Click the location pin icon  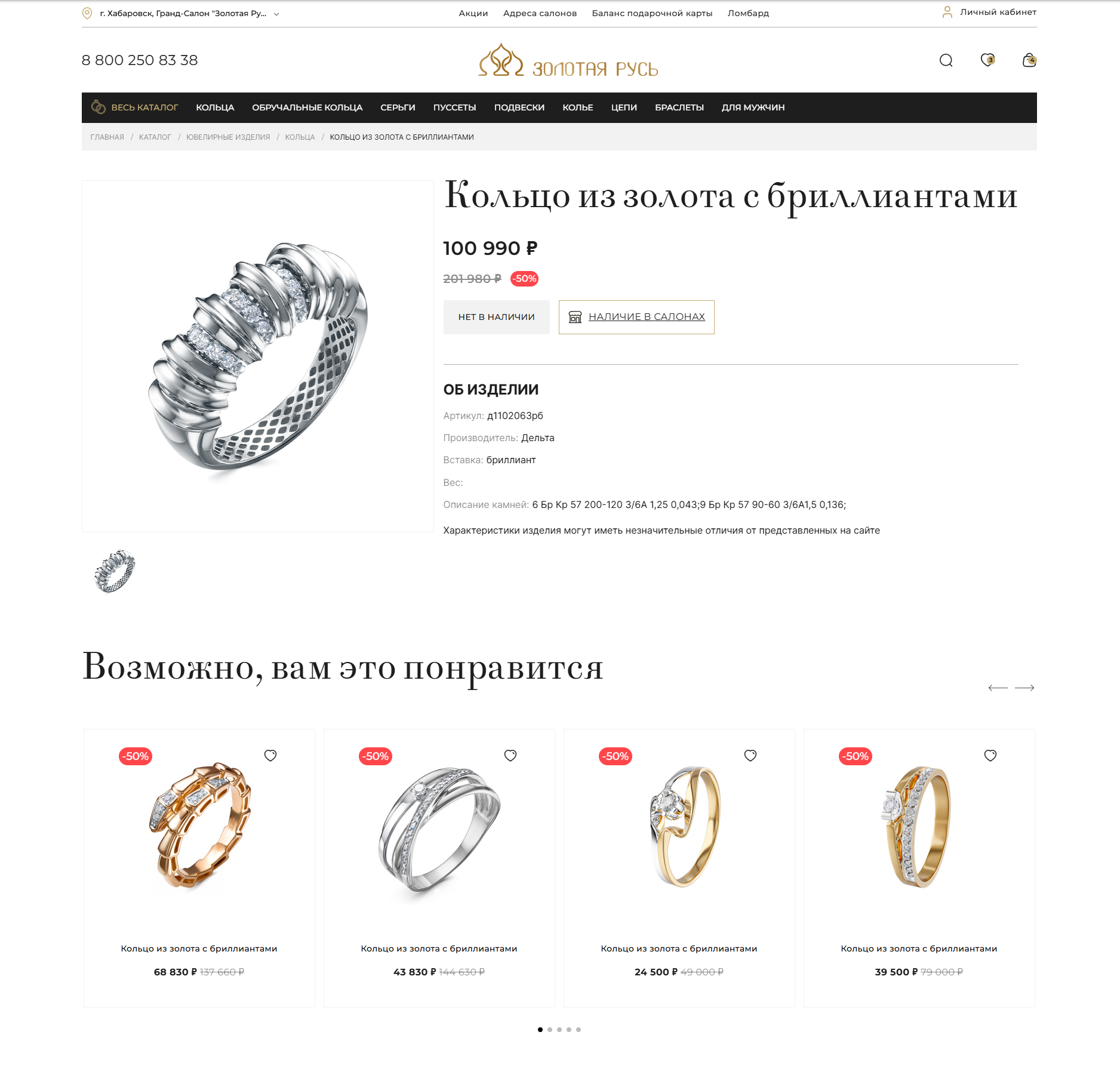(87, 13)
